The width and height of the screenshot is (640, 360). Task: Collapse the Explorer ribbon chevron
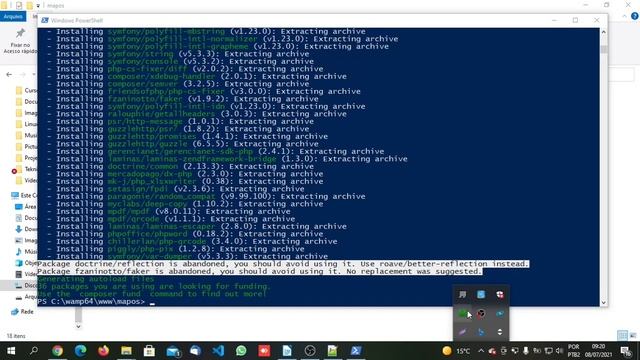(x=624, y=16)
